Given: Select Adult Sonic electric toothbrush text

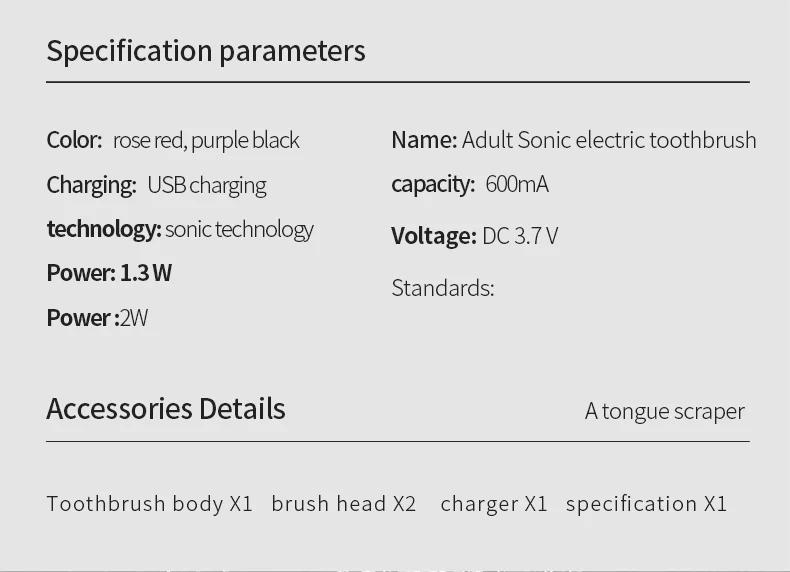Looking at the screenshot, I should tap(609, 140).
